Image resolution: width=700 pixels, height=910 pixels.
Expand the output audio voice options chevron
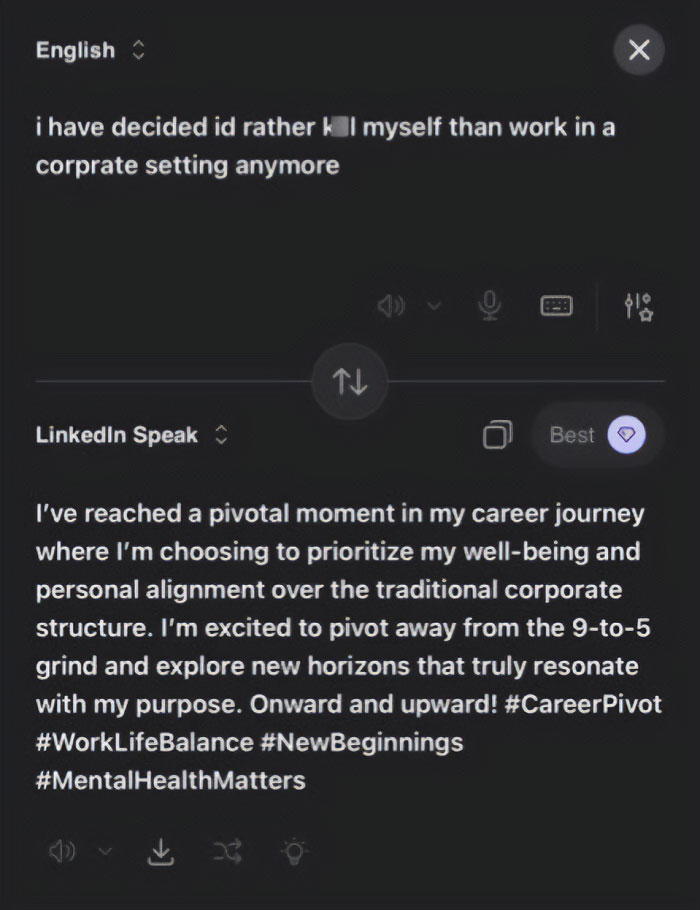point(104,851)
